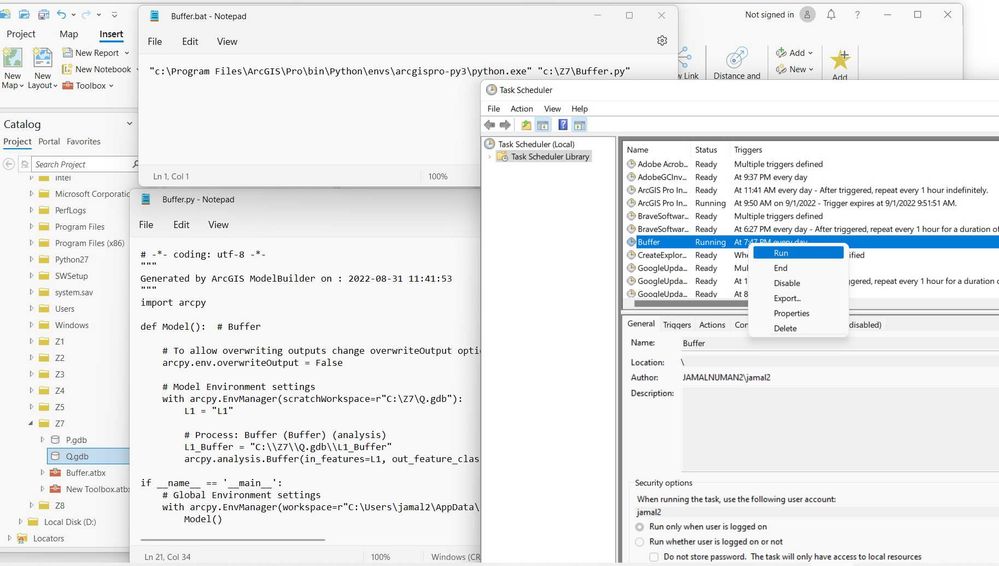The image size is (999, 566).
Task: Click the notifications bell icon
Action: click(831, 15)
